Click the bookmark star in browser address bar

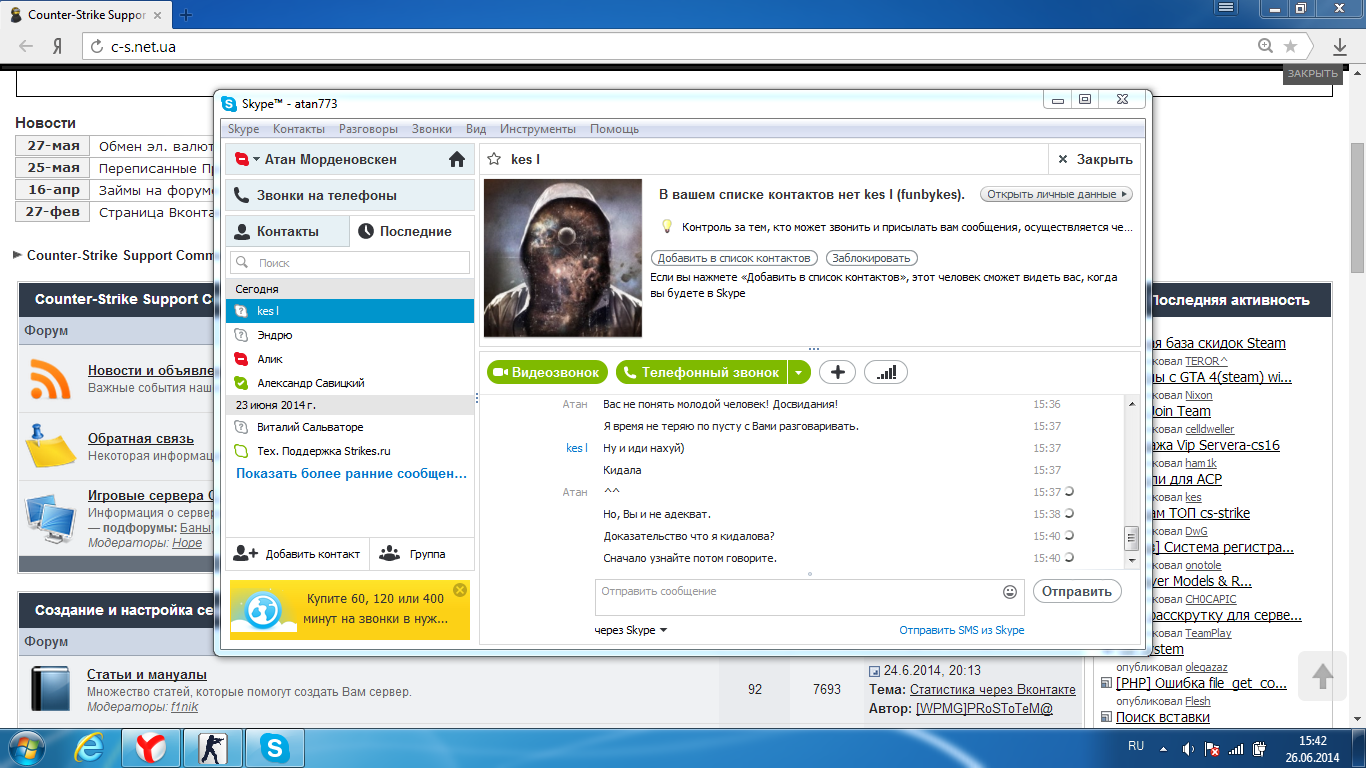[1290, 46]
